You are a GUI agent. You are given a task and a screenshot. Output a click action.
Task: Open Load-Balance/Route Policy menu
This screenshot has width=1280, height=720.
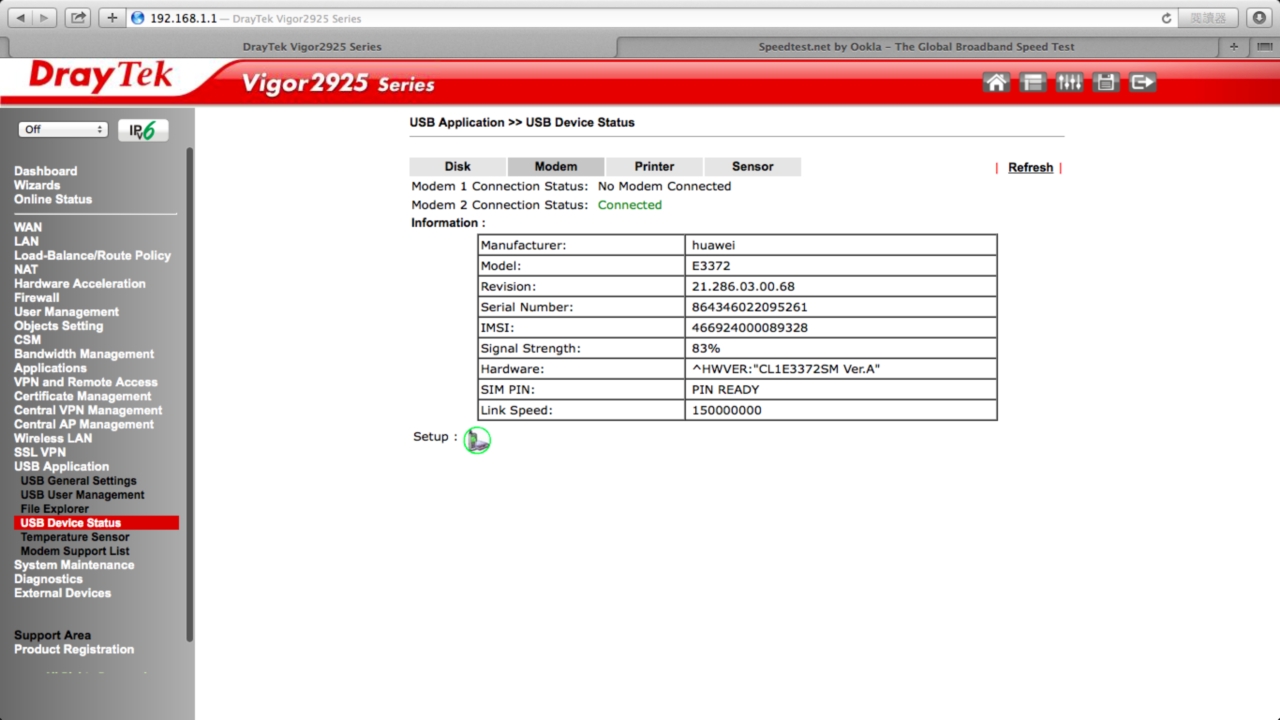[92, 255]
